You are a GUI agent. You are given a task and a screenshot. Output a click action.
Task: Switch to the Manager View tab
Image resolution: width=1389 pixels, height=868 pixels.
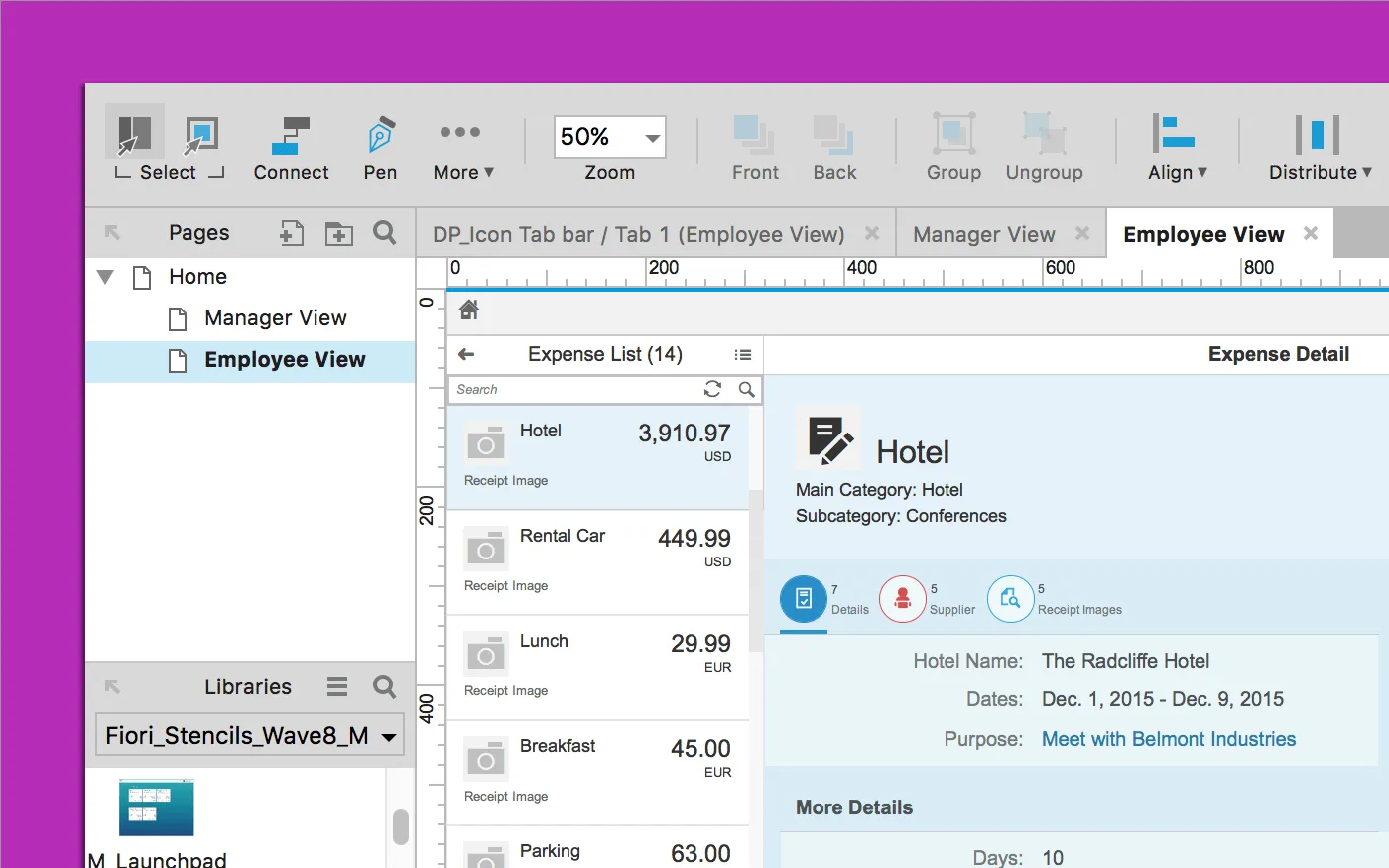click(983, 235)
